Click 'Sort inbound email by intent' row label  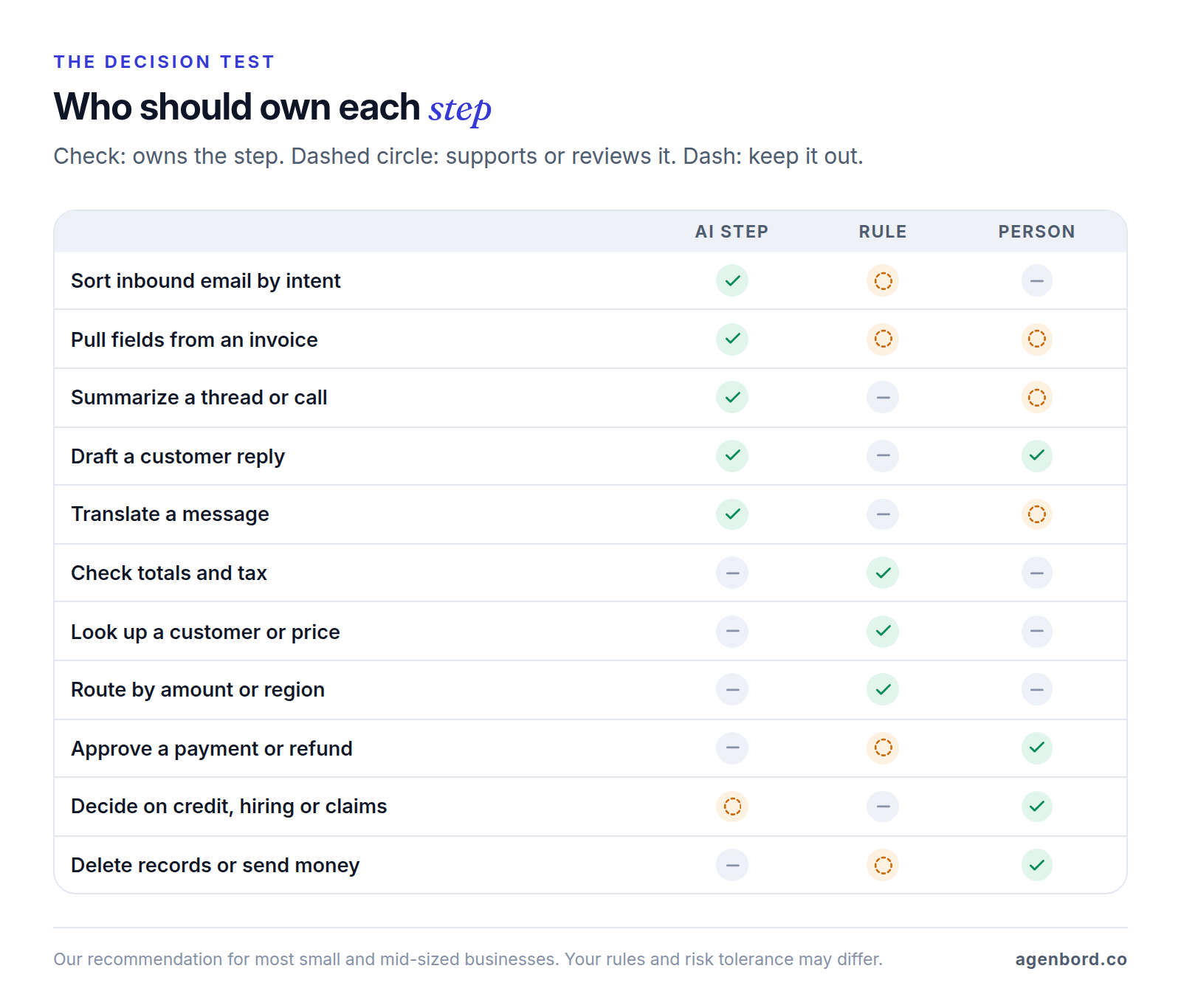tap(206, 281)
